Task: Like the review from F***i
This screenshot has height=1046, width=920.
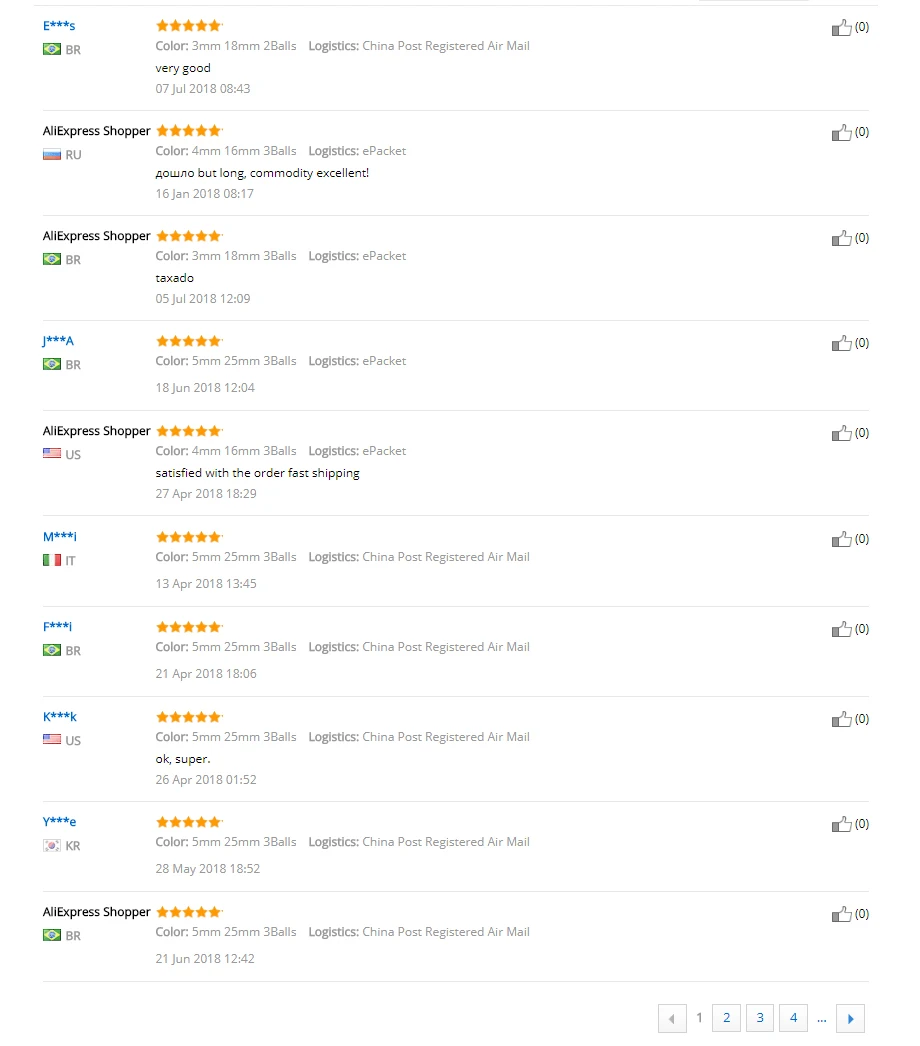Action: point(842,630)
